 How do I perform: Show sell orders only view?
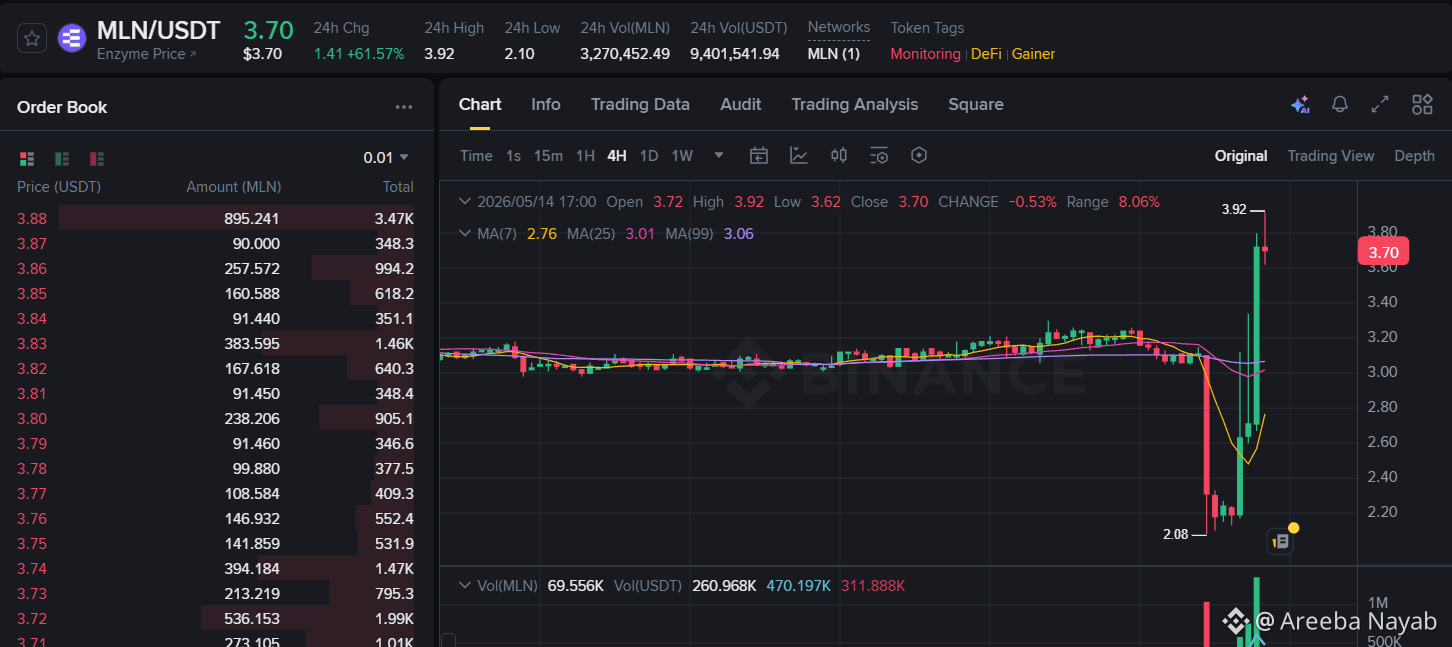click(x=97, y=158)
